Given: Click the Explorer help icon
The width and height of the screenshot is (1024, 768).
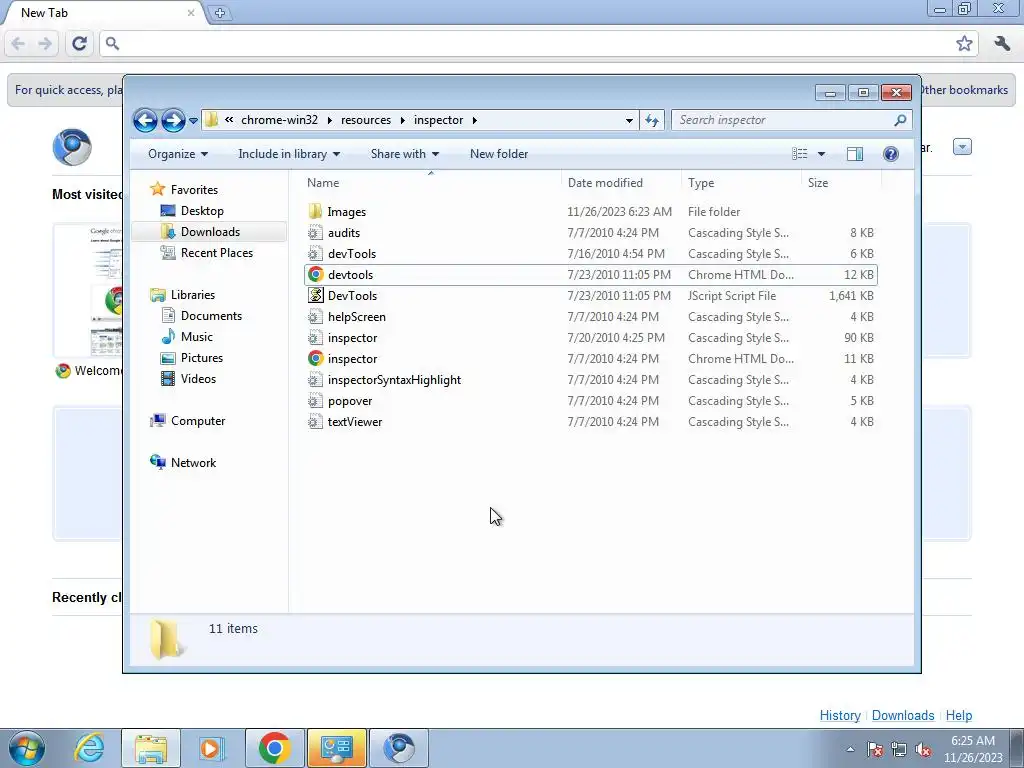Looking at the screenshot, I should click(891, 154).
